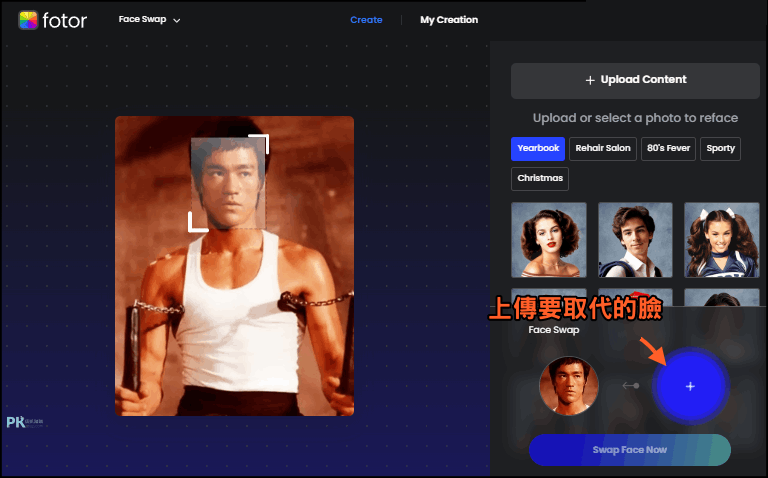Image resolution: width=768 pixels, height=478 pixels.
Task: Choose the curly-haired woman with red lipstick template
Action: click(549, 240)
